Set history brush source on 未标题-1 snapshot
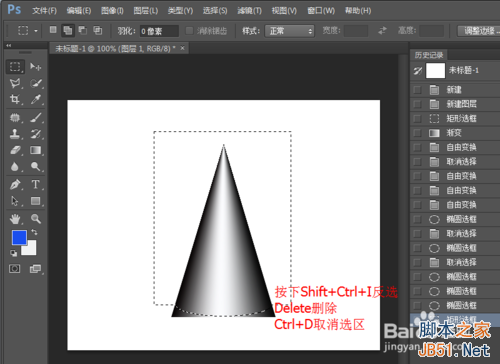500x364 pixels. (418, 70)
